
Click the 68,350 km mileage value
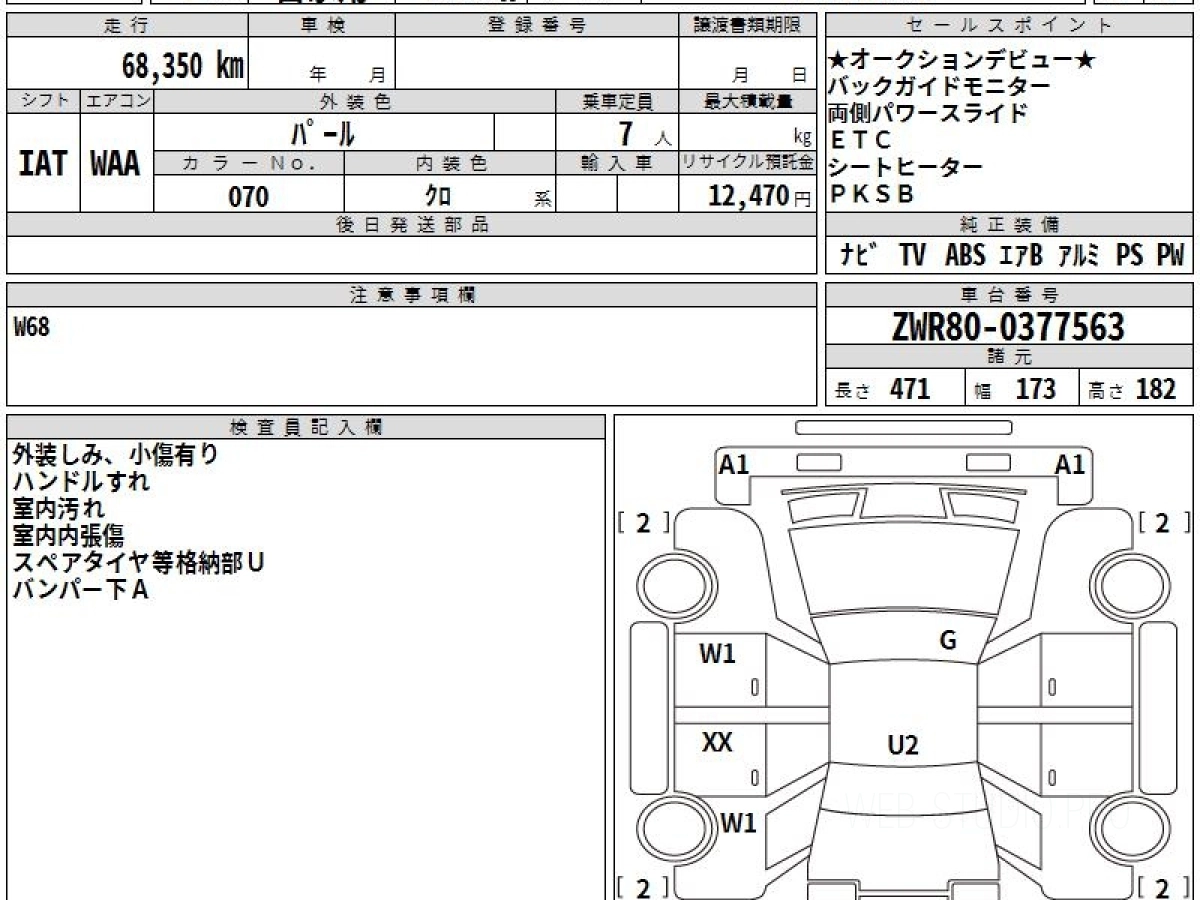(x=183, y=65)
